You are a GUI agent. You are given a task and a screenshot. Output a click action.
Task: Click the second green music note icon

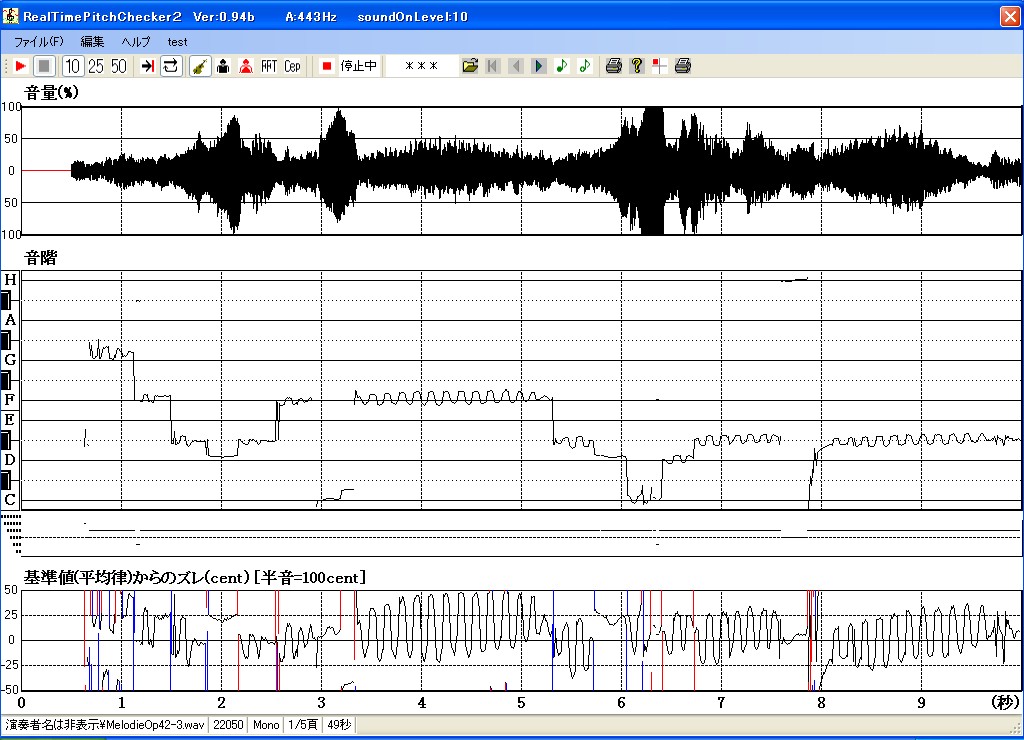tap(585, 66)
